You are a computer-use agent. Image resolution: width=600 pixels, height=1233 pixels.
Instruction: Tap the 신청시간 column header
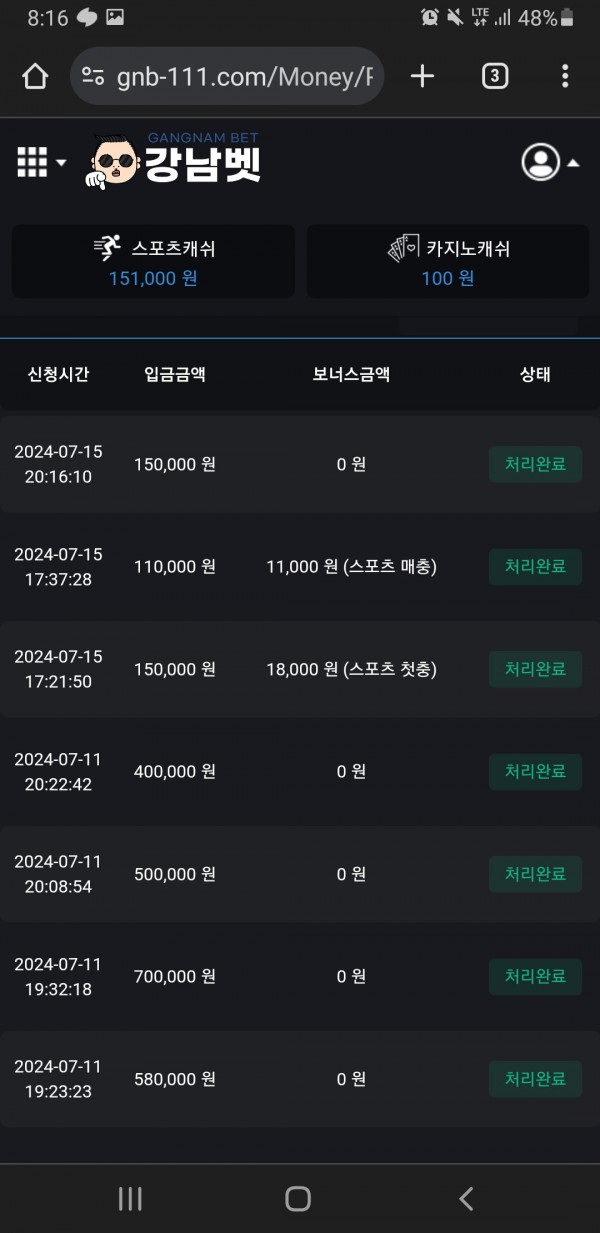point(58,375)
